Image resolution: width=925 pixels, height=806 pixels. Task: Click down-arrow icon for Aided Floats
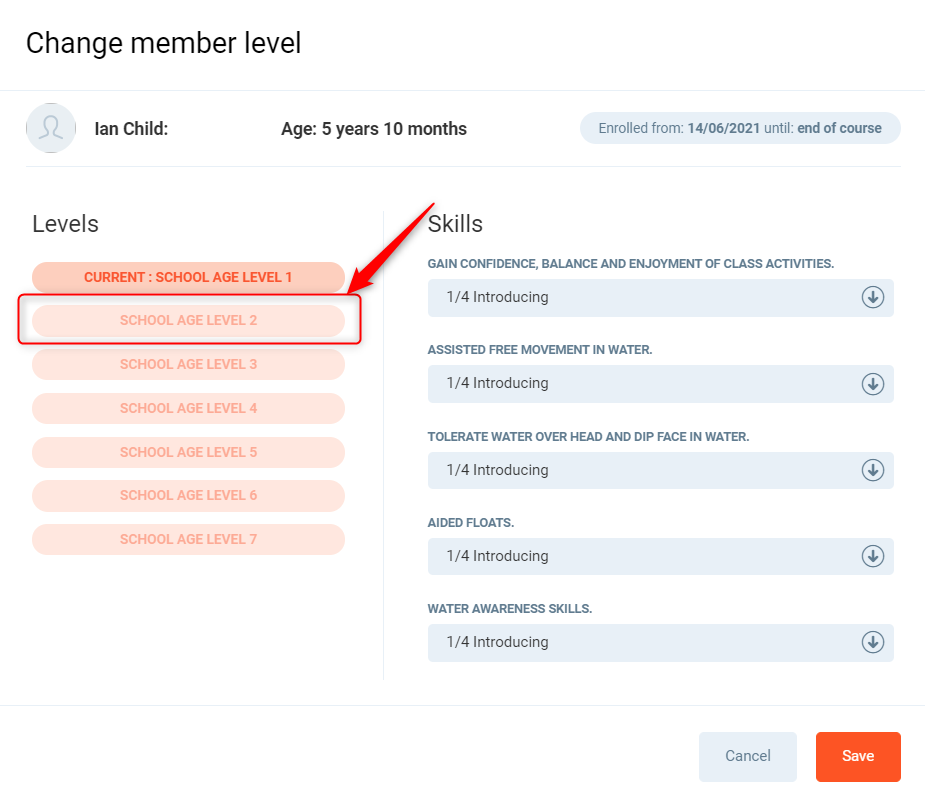point(872,556)
